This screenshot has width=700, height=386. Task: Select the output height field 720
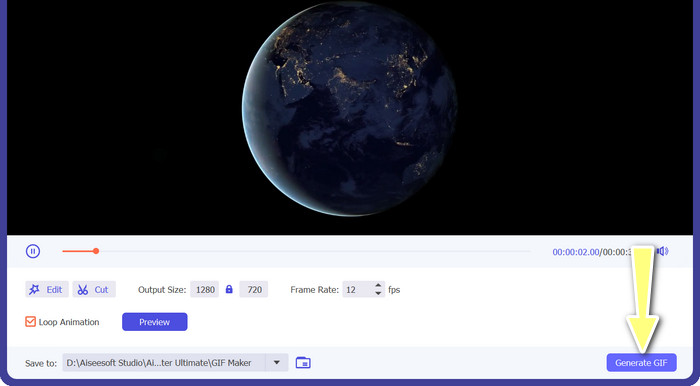(x=254, y=290)
